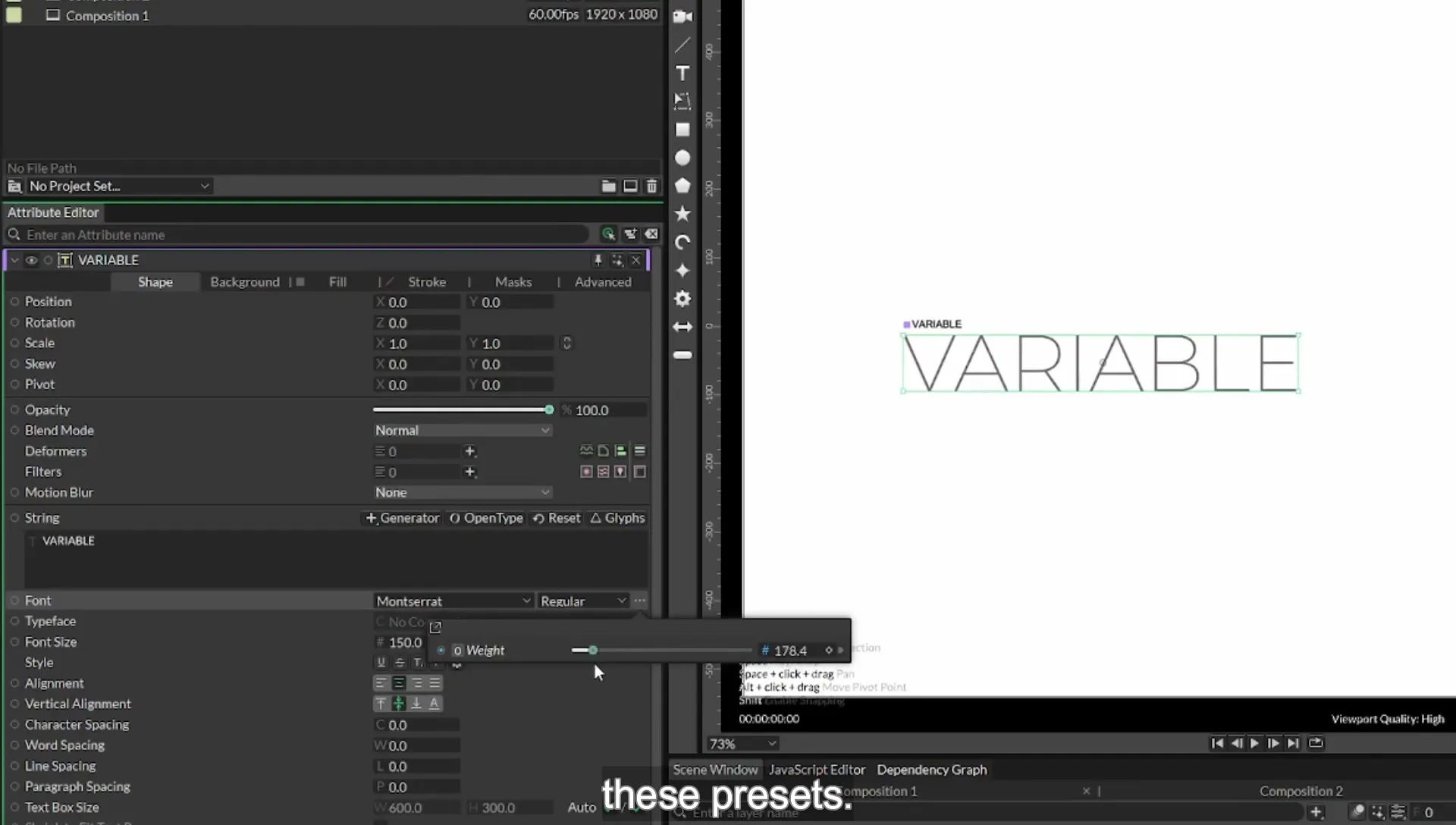Image resolution: width=1456 pixels, height=825 pixels.
Task: Click the Reset string button
Action: [556, 518]
